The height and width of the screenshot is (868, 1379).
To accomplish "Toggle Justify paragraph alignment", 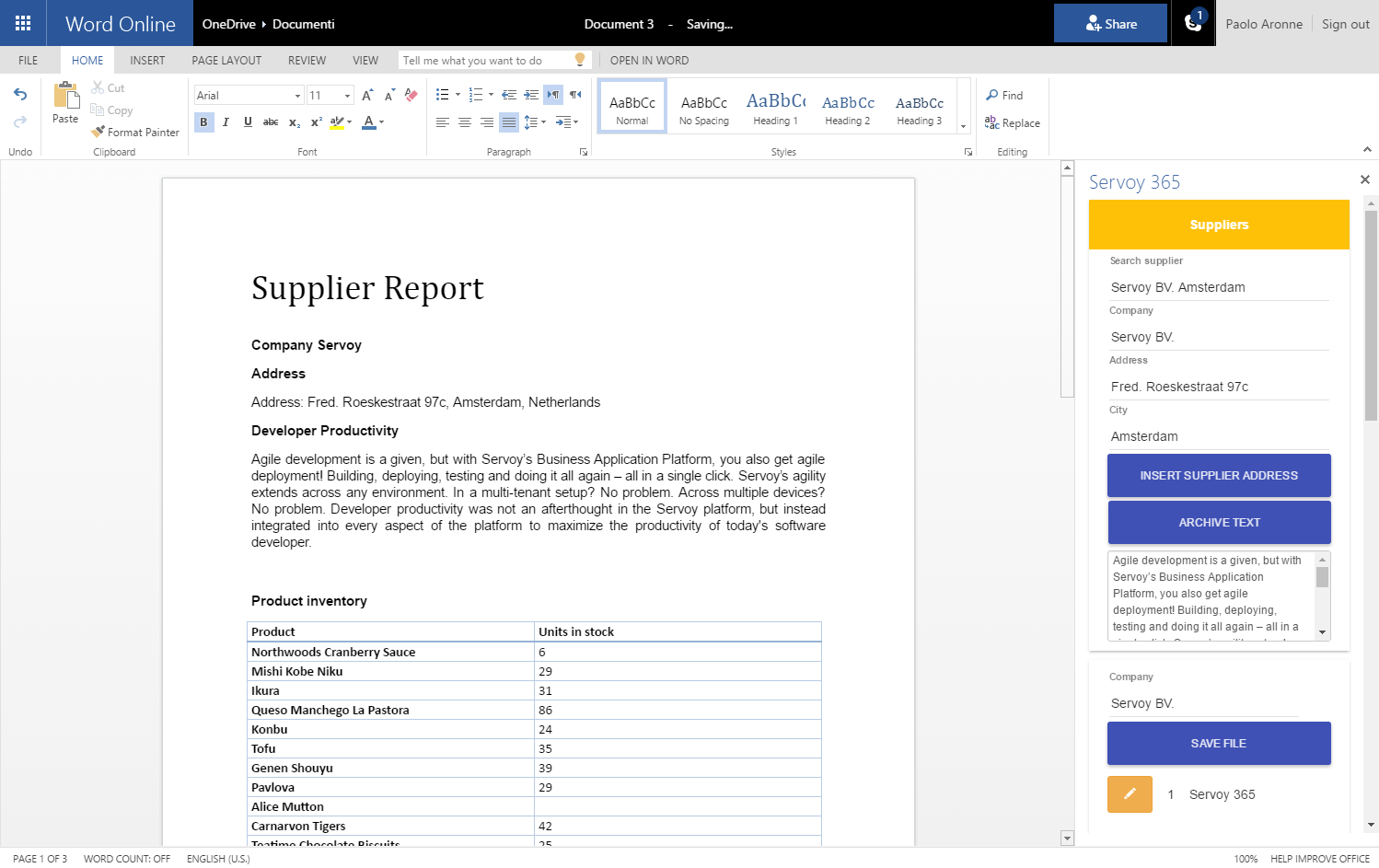I will pos(508,122).
